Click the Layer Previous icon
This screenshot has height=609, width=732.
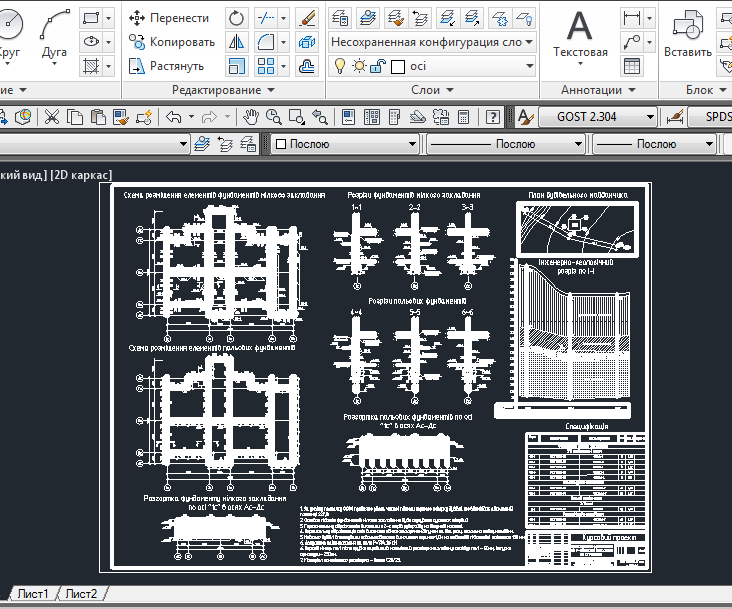click(x=420, y=18)
